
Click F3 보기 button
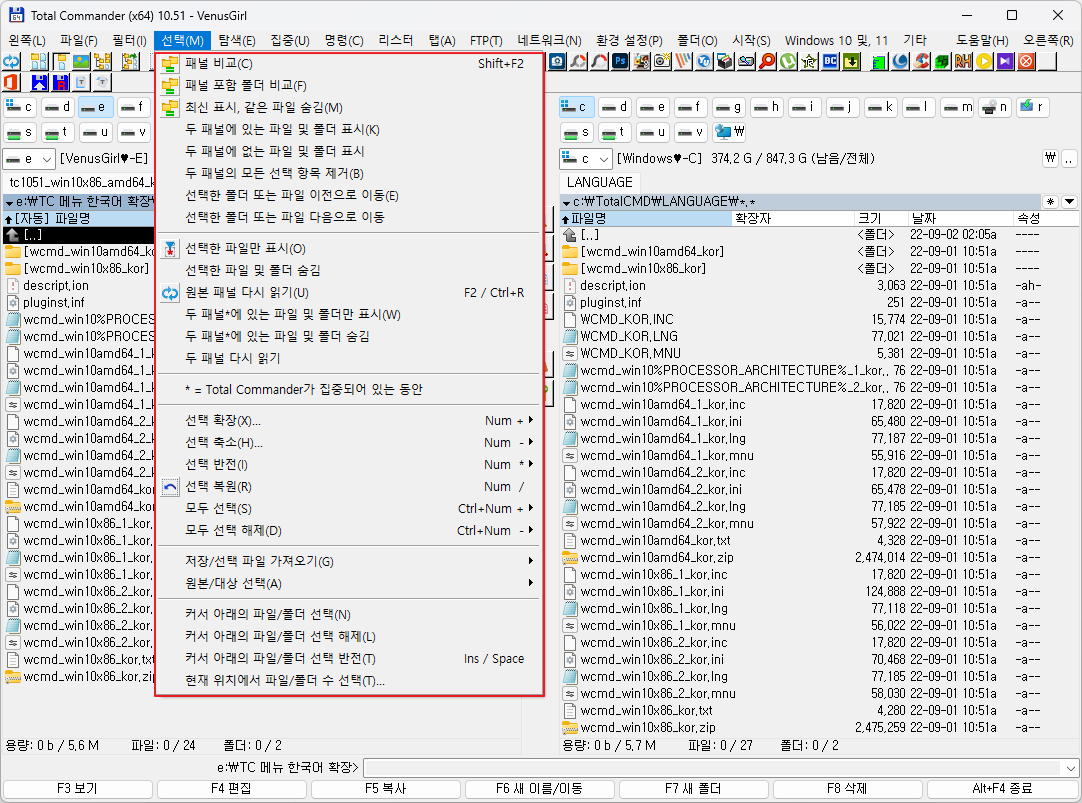click(77, 789)
